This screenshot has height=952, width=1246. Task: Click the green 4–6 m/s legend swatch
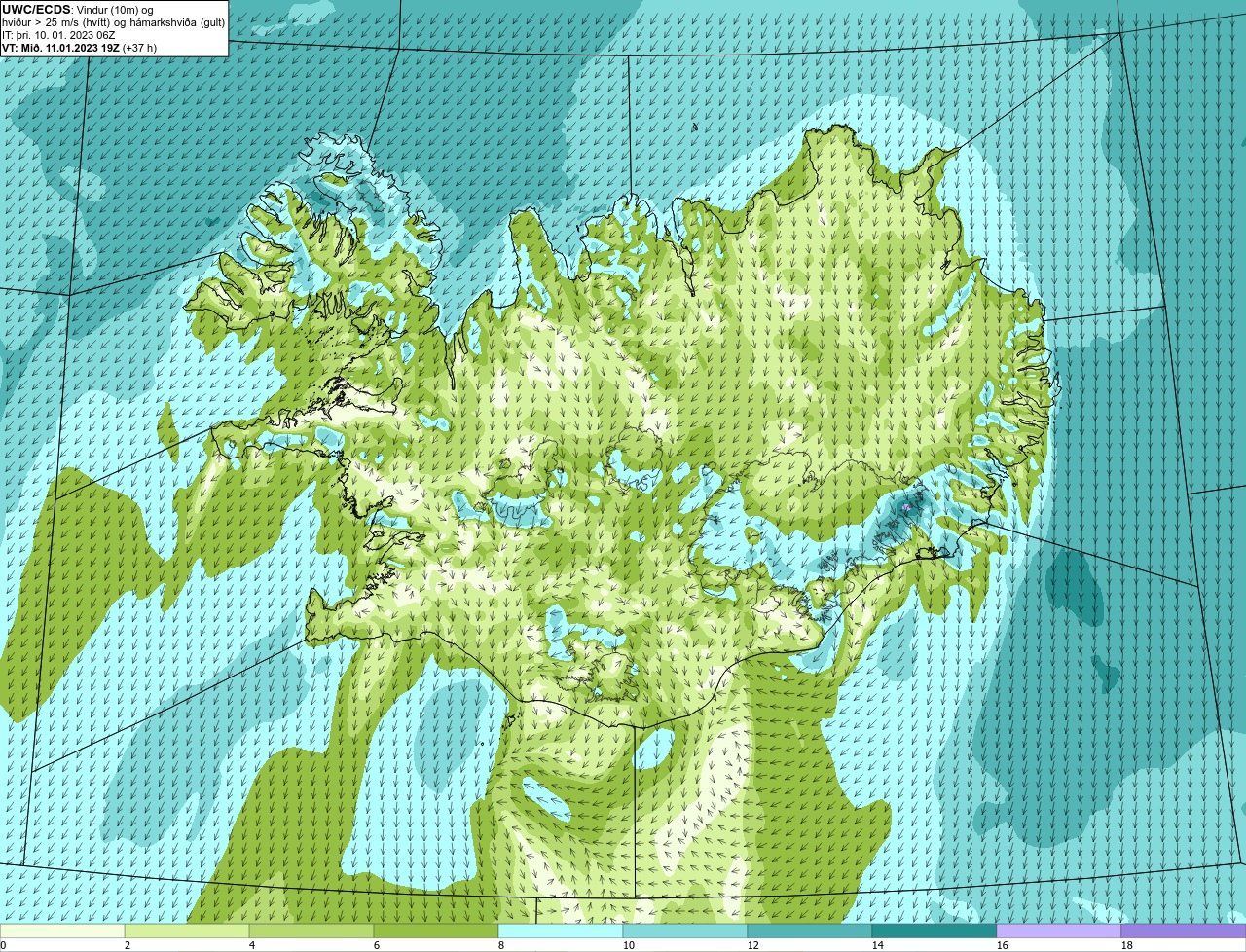[311, 931]
